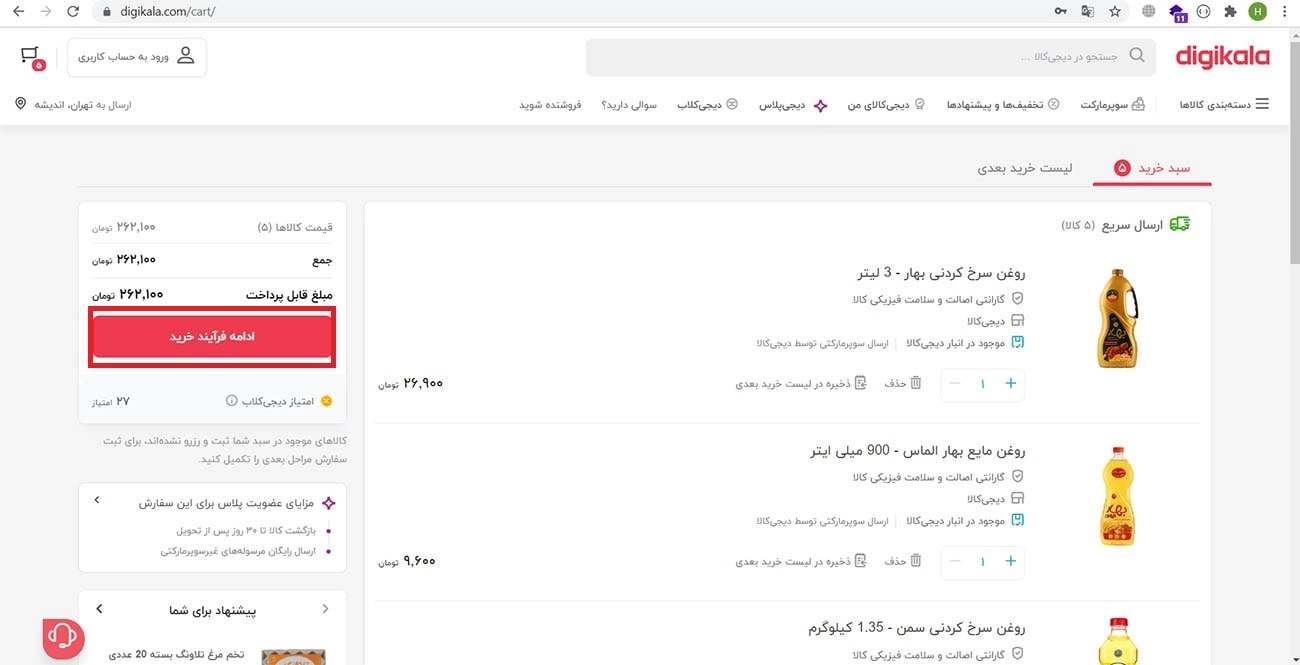Open the support chat icon bottom-left
1300x665 pixels.
click(62, 637)
